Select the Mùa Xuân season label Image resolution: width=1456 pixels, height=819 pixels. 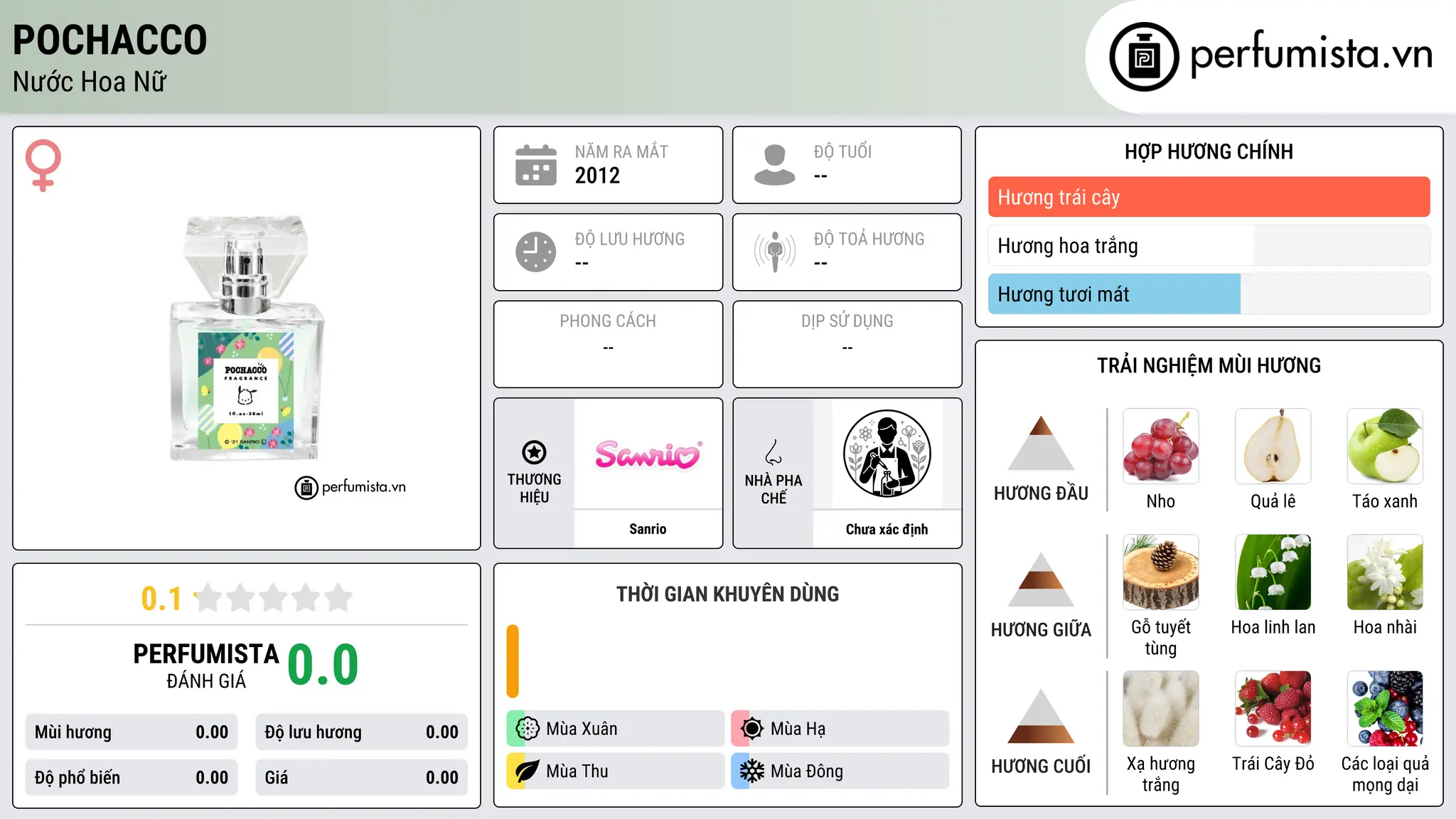582,729
